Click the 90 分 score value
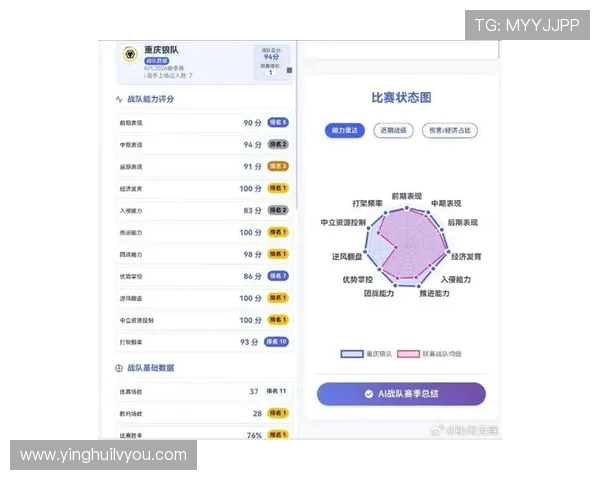This screenshot has width=600, height=480. [253, 123]
